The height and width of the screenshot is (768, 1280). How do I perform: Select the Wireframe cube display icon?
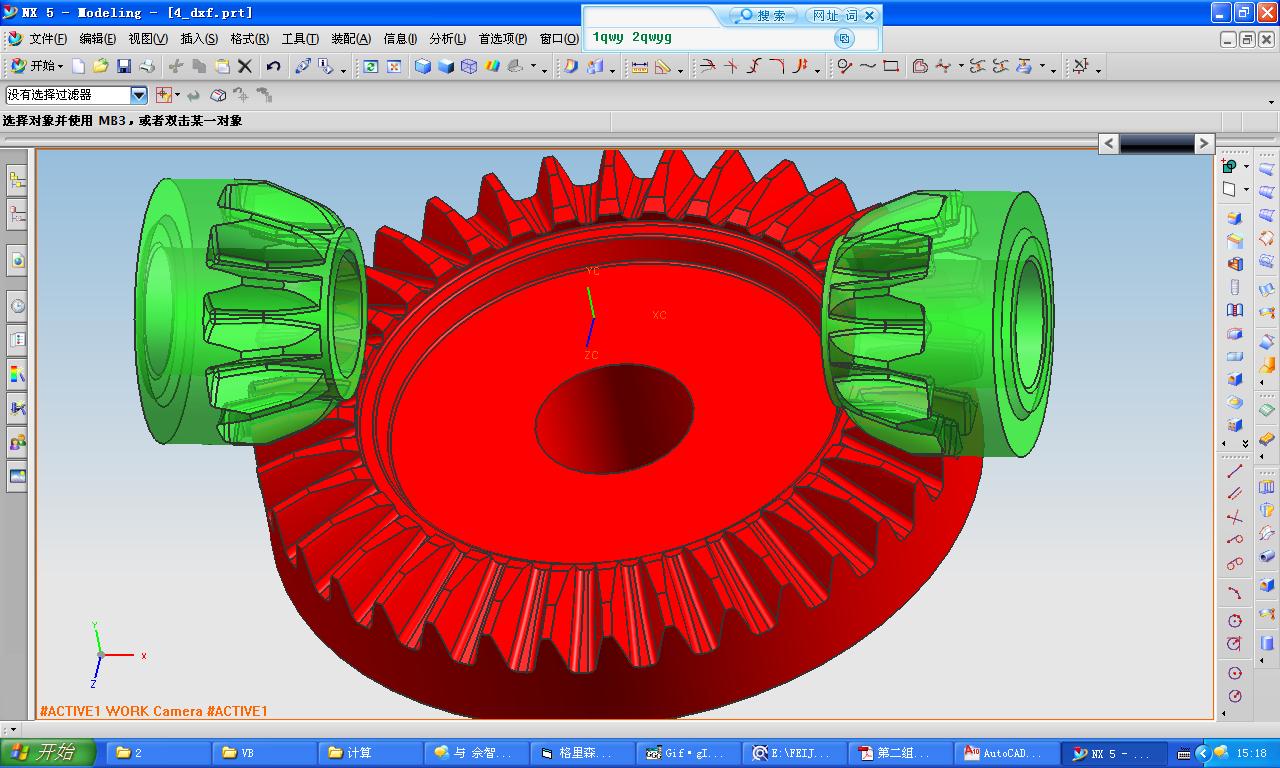pos(469,66)
